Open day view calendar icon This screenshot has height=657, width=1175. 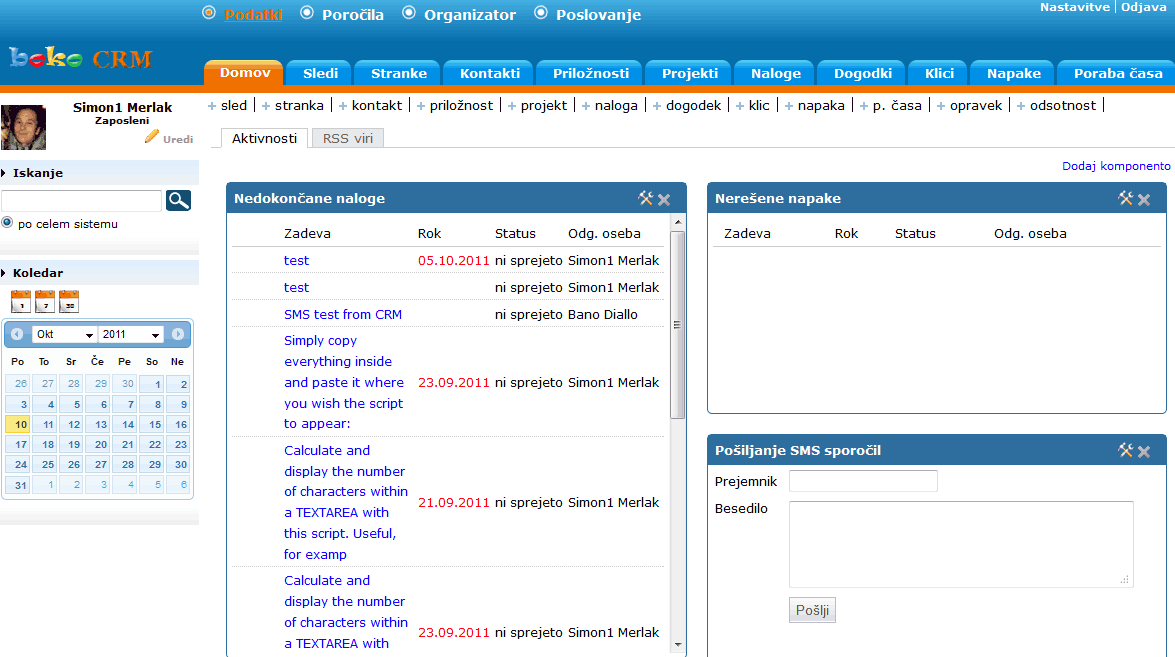(x=21, y=301)
